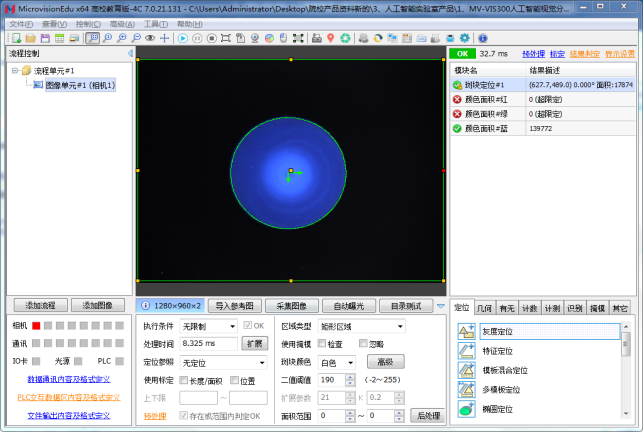The image size is (643, 432).
Task: Toggle the 长度/面积 checkbox
Action: (x=184, y=380)
